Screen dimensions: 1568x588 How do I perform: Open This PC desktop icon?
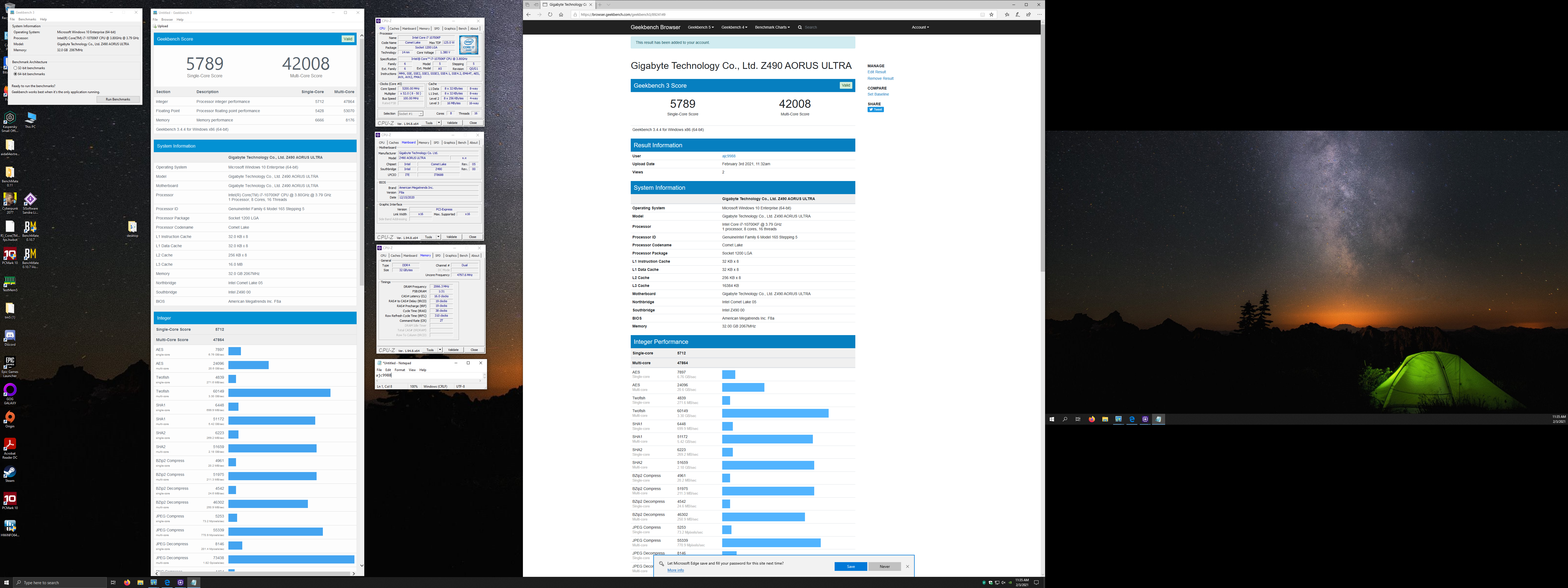click(x=30, y=119)
